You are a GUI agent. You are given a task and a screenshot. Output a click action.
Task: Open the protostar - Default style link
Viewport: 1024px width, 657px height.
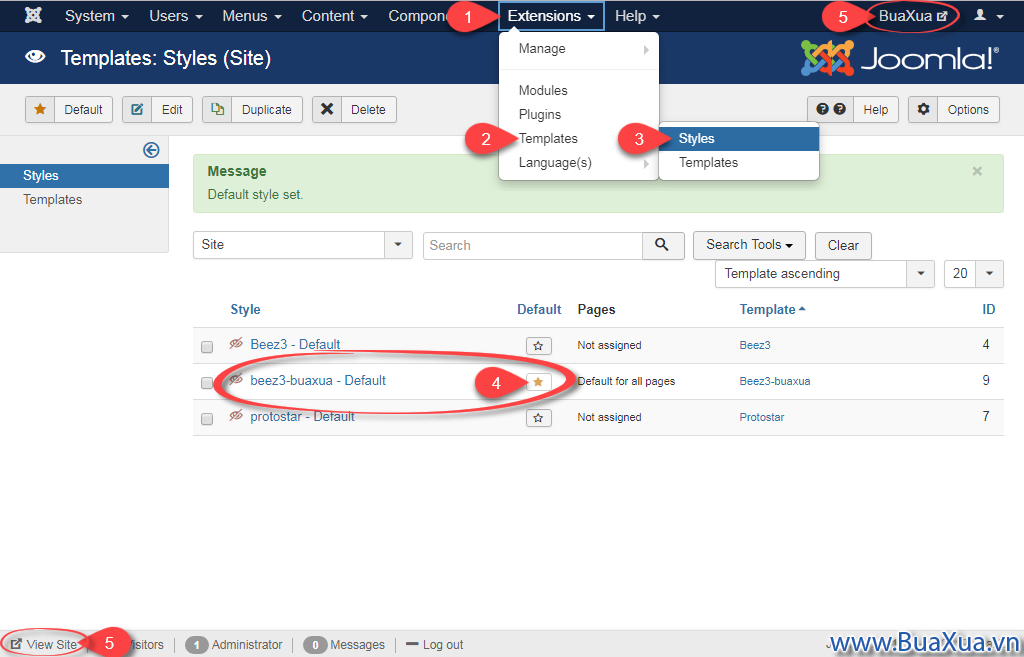[302, 417]
